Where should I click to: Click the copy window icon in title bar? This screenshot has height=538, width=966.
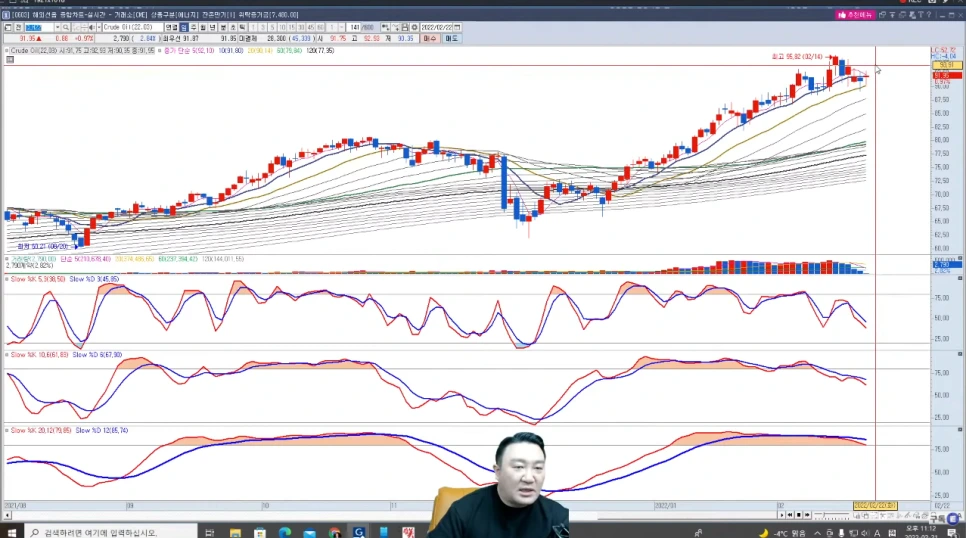click(883, 15)
